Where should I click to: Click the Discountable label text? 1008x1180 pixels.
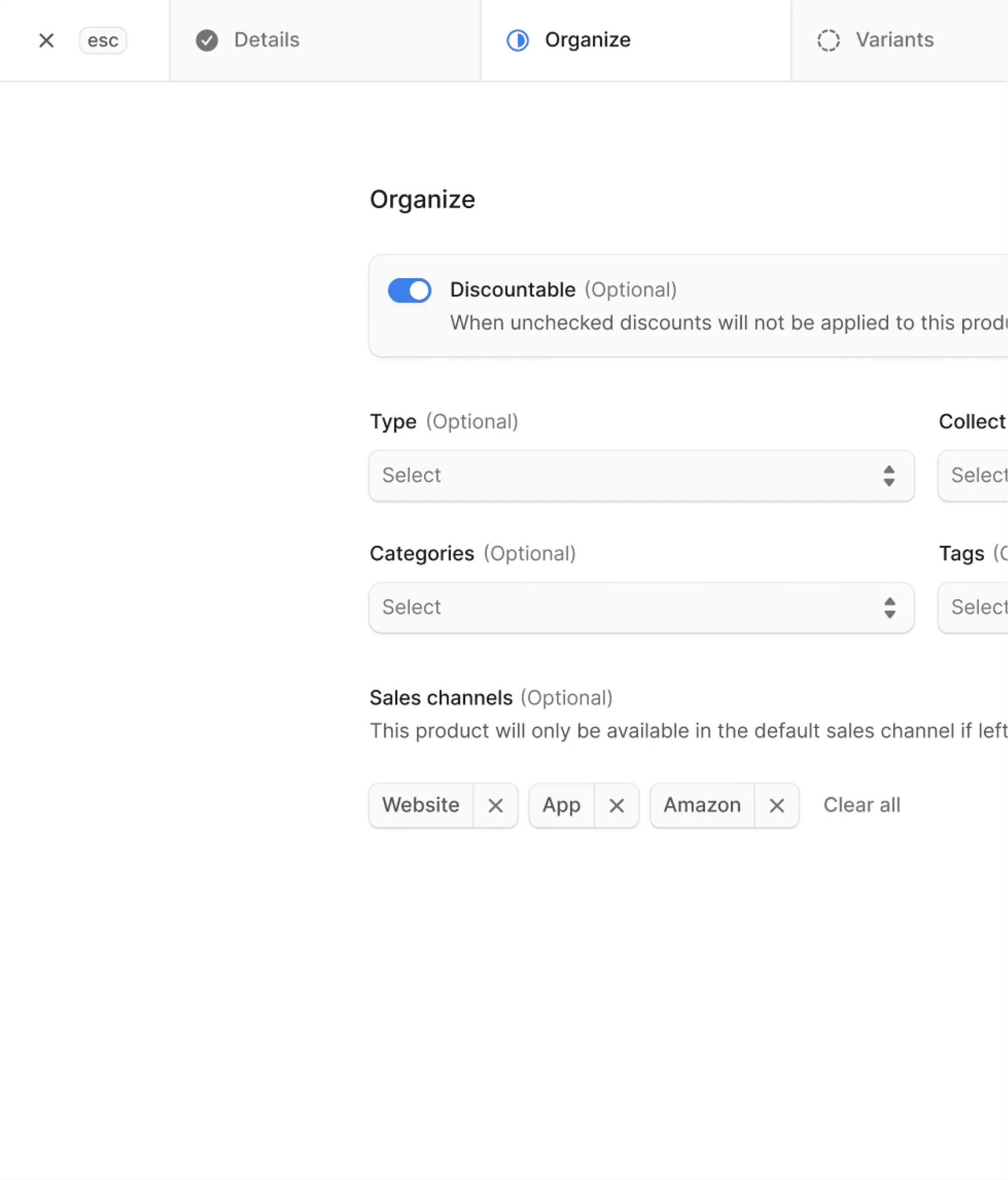(512, 290)
